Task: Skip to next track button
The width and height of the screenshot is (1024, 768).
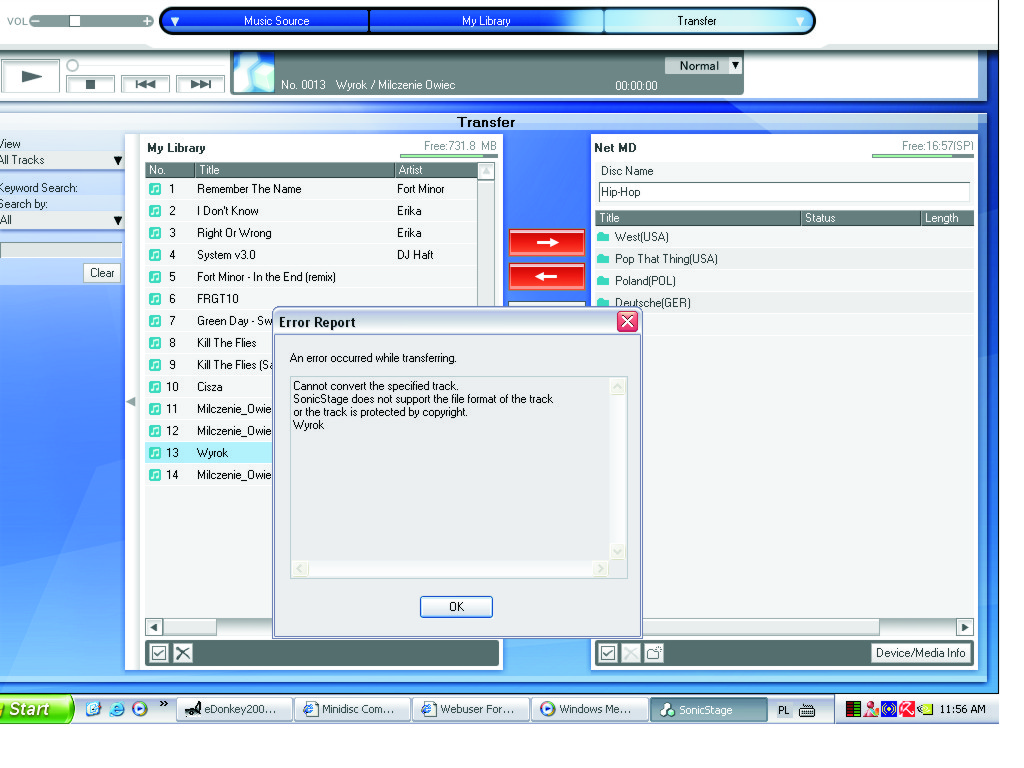Action: tap(200, 84)
